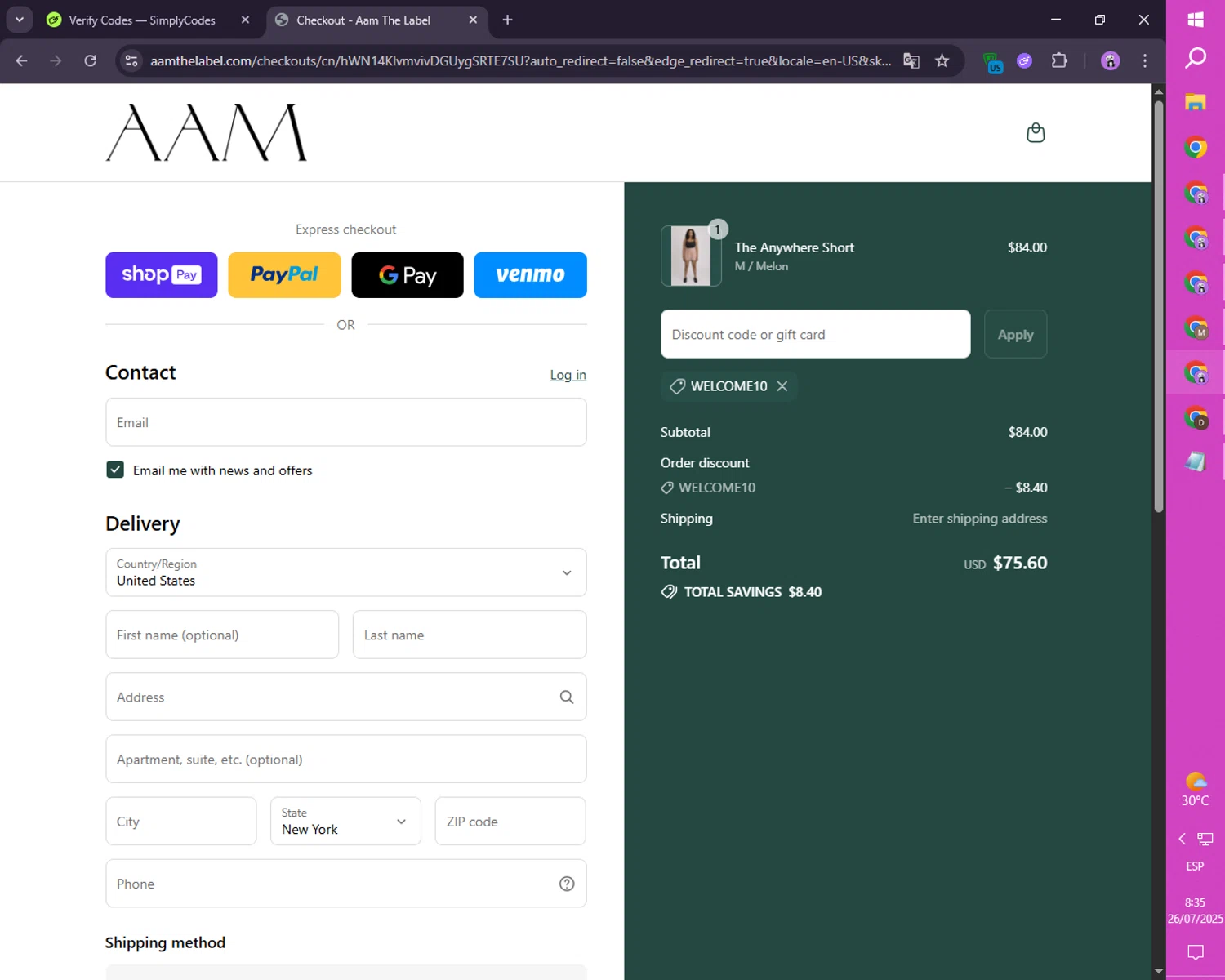This screenshot has width=1225, height=980.
Task: Focus the Email input field
Action: click(x=346, y=422)
